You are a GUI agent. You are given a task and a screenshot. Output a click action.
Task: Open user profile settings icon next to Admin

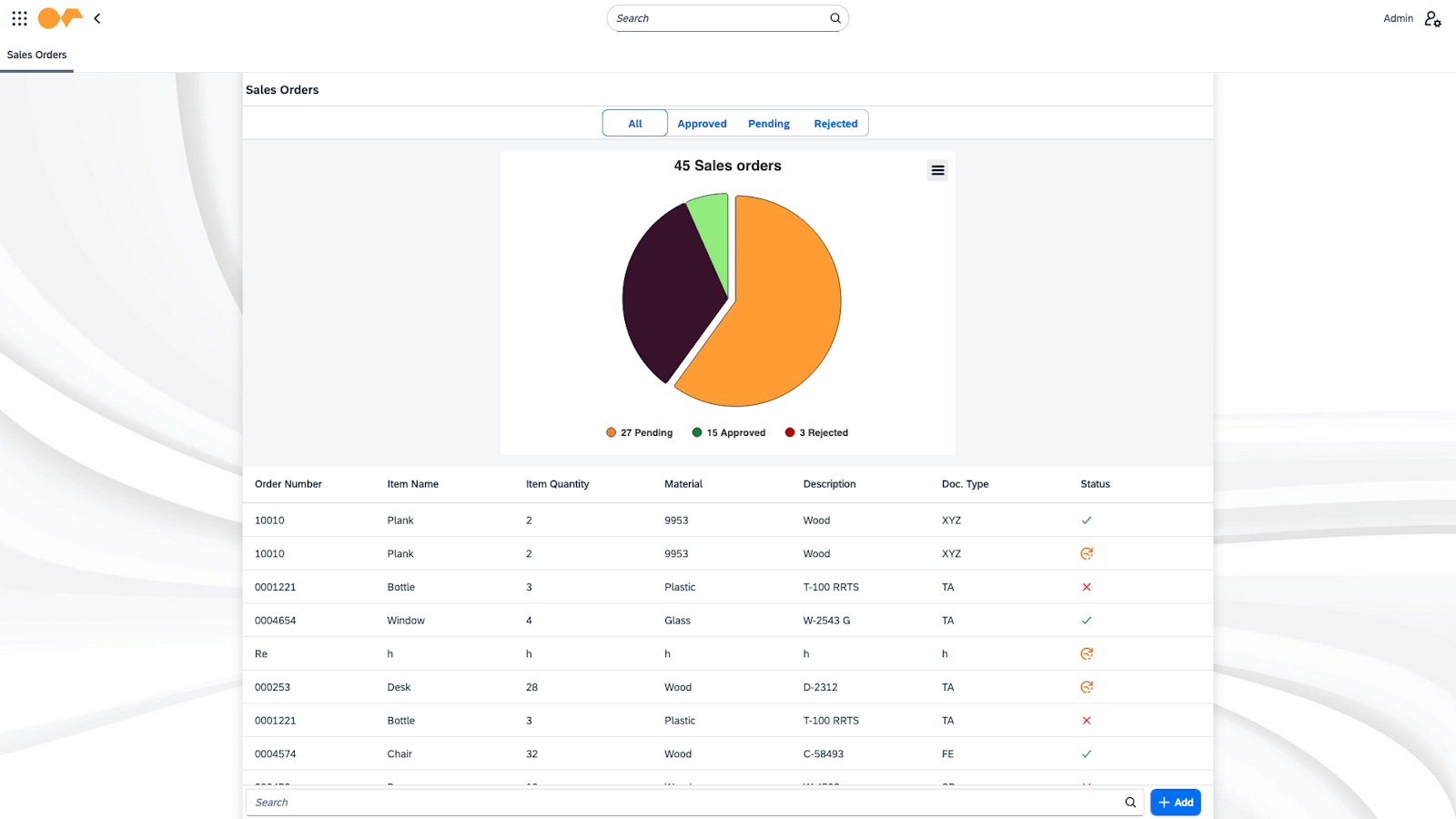[1432, 18]
